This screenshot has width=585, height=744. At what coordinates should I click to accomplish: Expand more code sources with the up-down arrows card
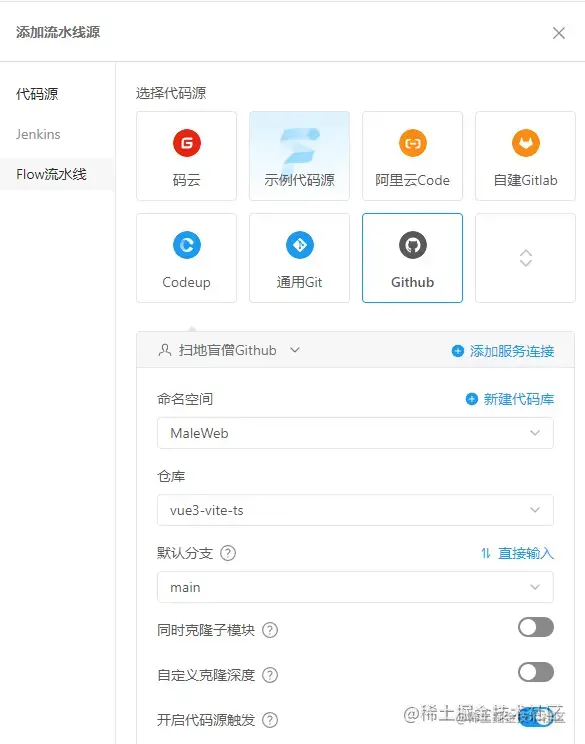[x=525, y=258]
